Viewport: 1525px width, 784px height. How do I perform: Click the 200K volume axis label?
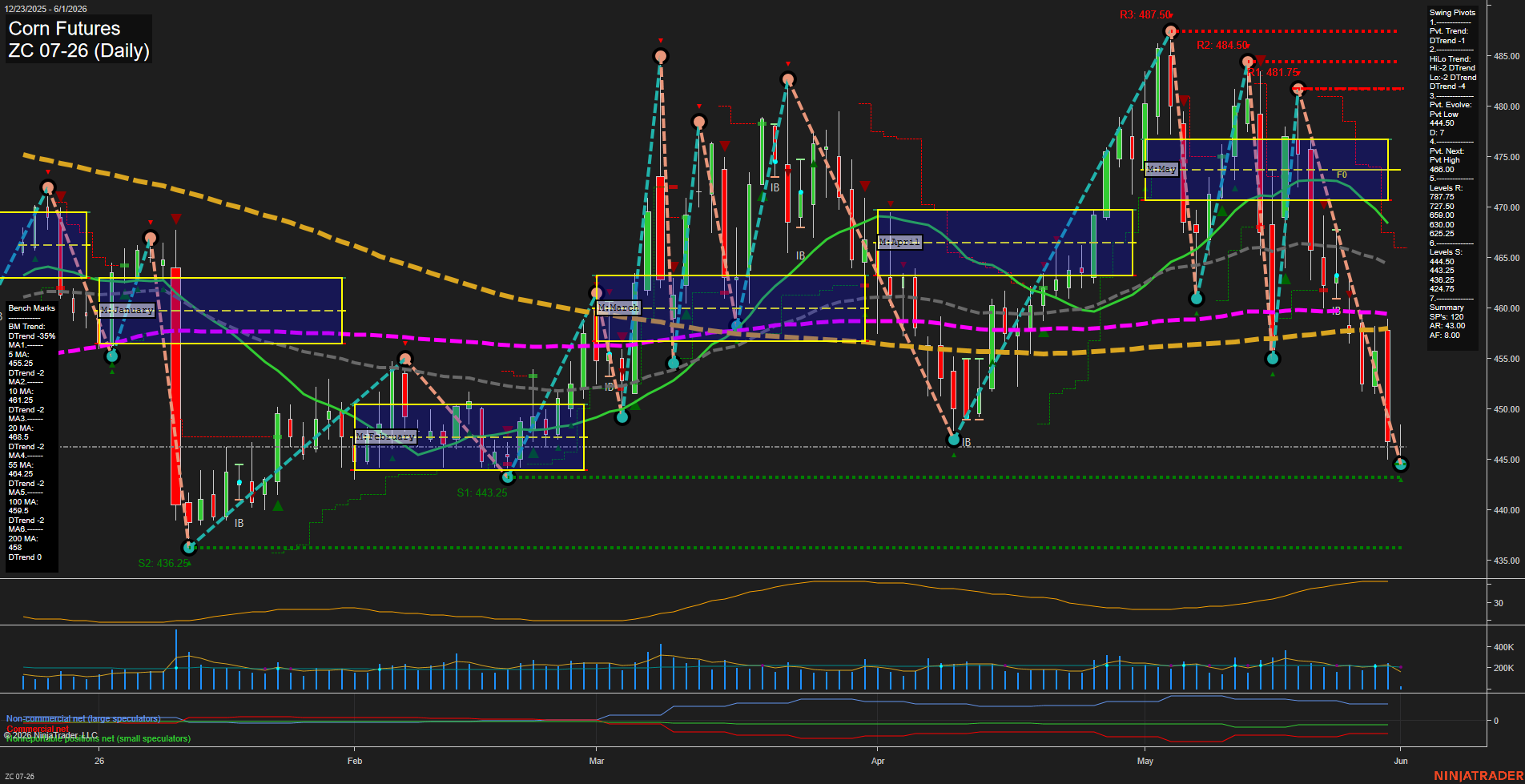click(1503, 668)
